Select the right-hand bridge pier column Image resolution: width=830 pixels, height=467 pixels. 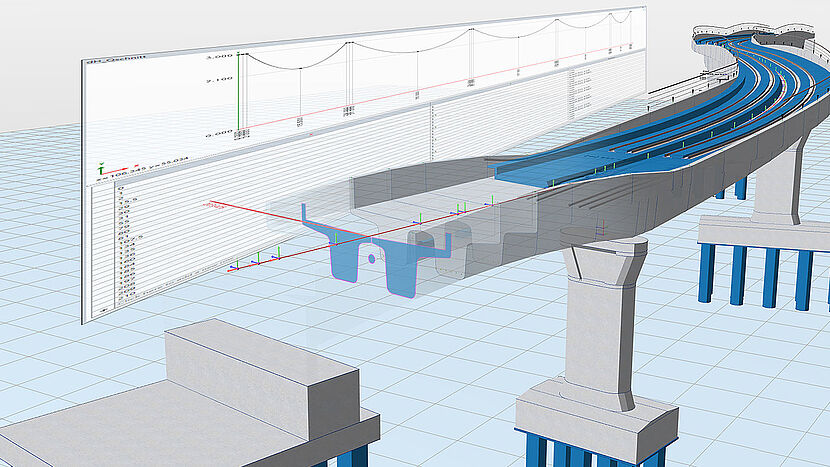[x=780, y=185]
